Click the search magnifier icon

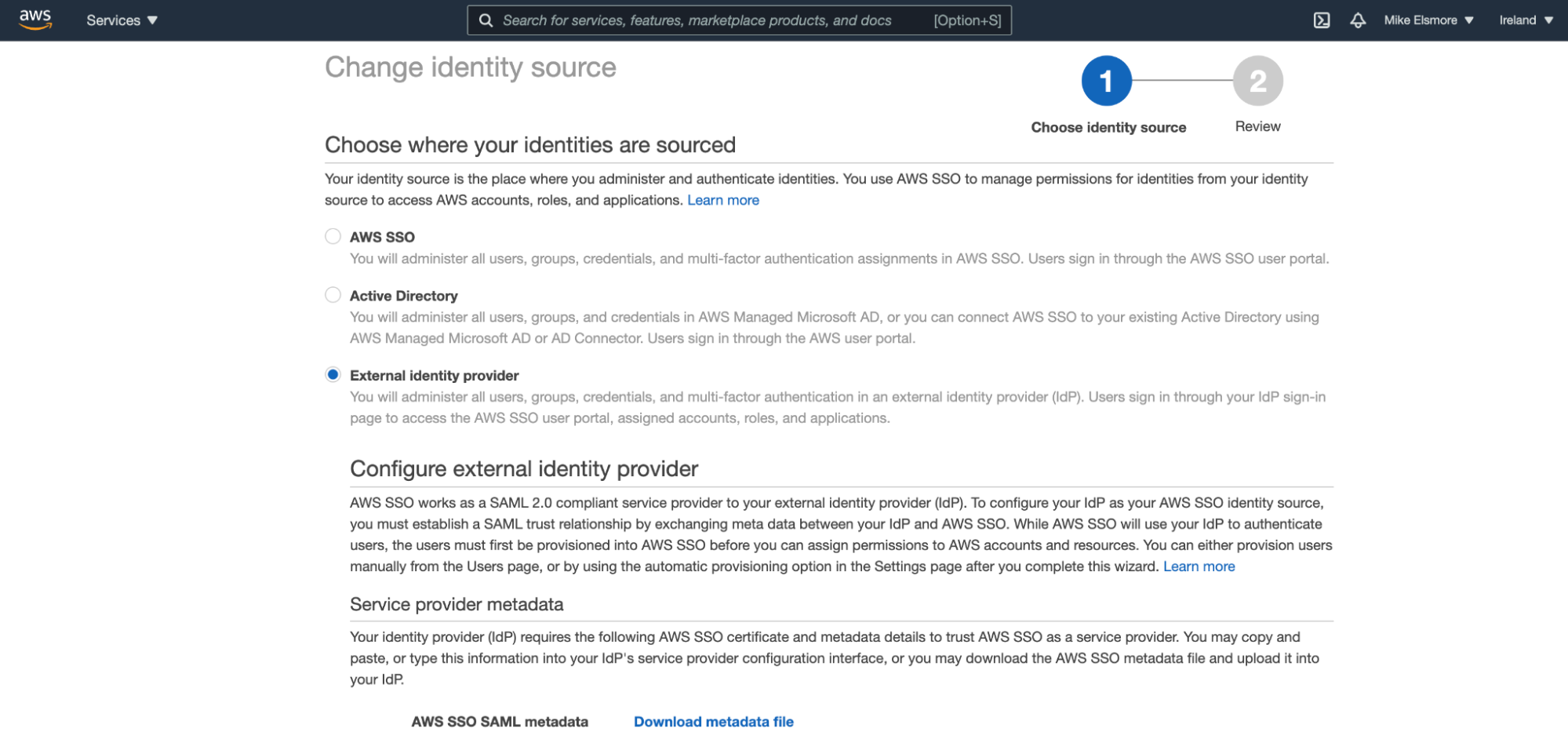[x=486, y=20]
